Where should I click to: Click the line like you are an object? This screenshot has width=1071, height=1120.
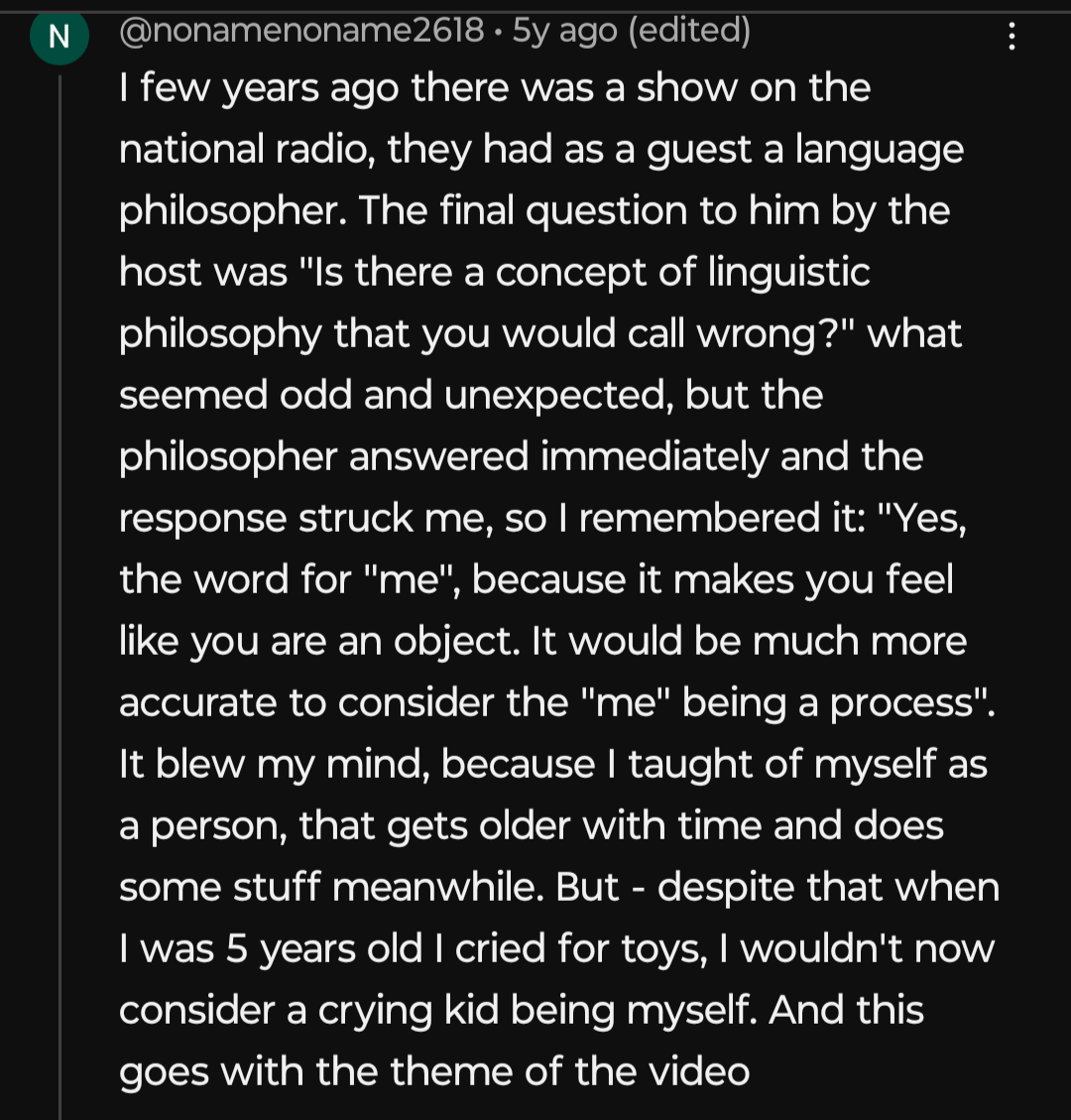coord(542,642)
